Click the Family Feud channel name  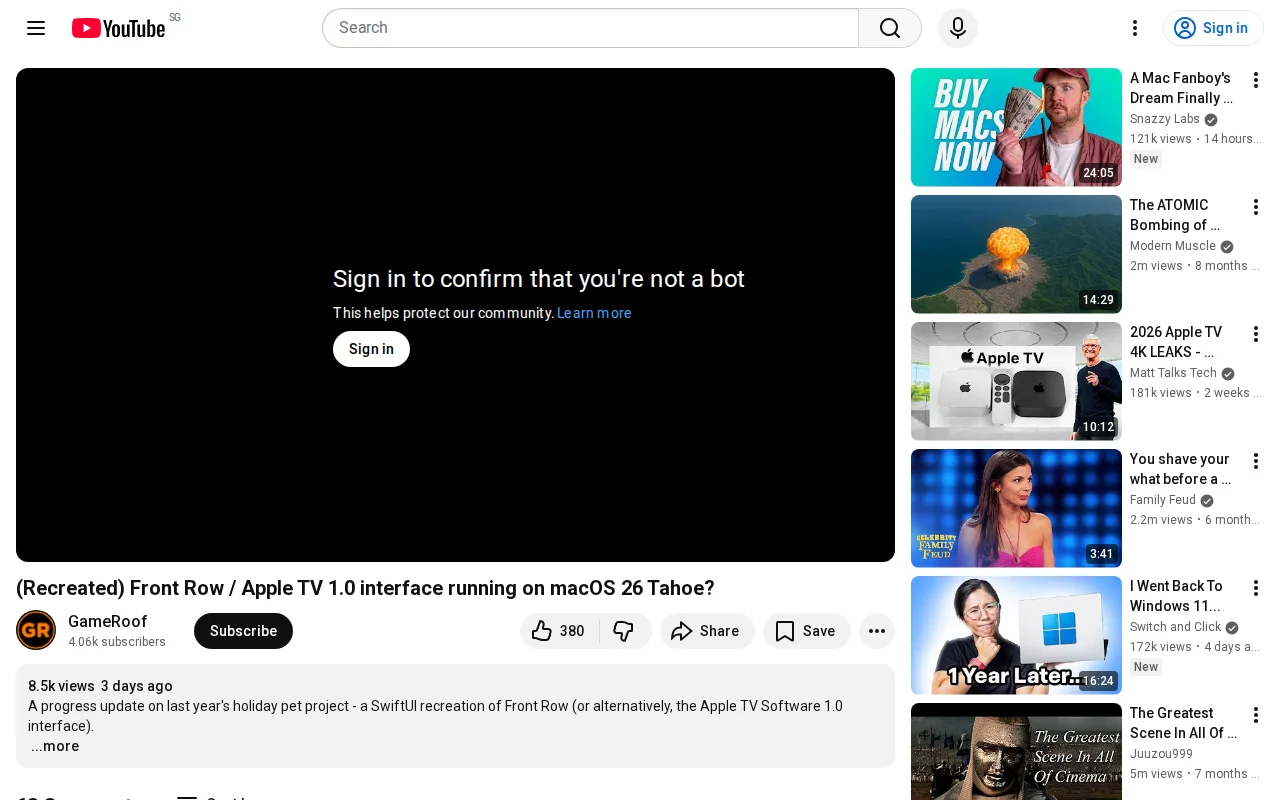tap(1163, 500)
